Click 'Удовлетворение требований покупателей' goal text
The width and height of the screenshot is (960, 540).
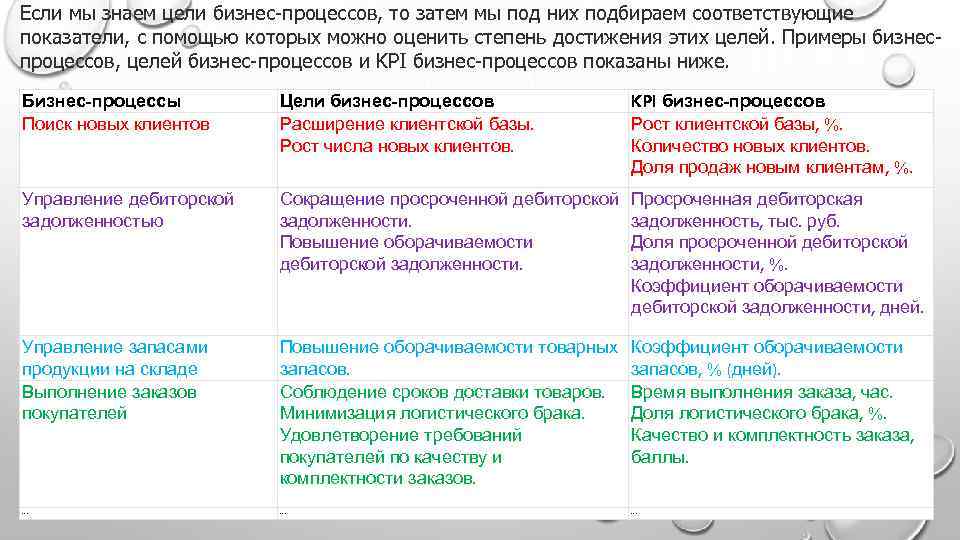coord(401,446)
